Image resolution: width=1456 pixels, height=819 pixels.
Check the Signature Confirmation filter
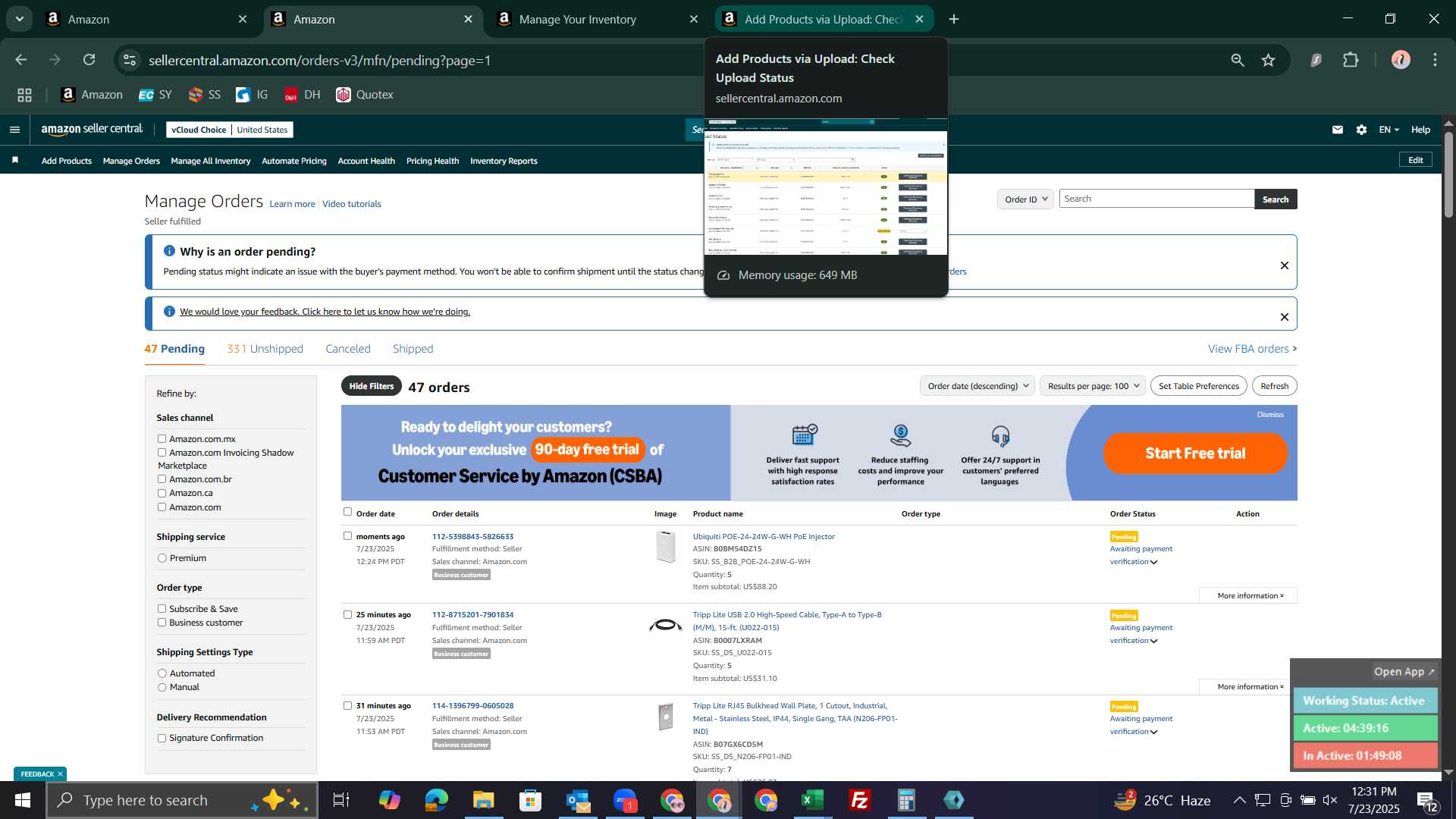(162, 738)
